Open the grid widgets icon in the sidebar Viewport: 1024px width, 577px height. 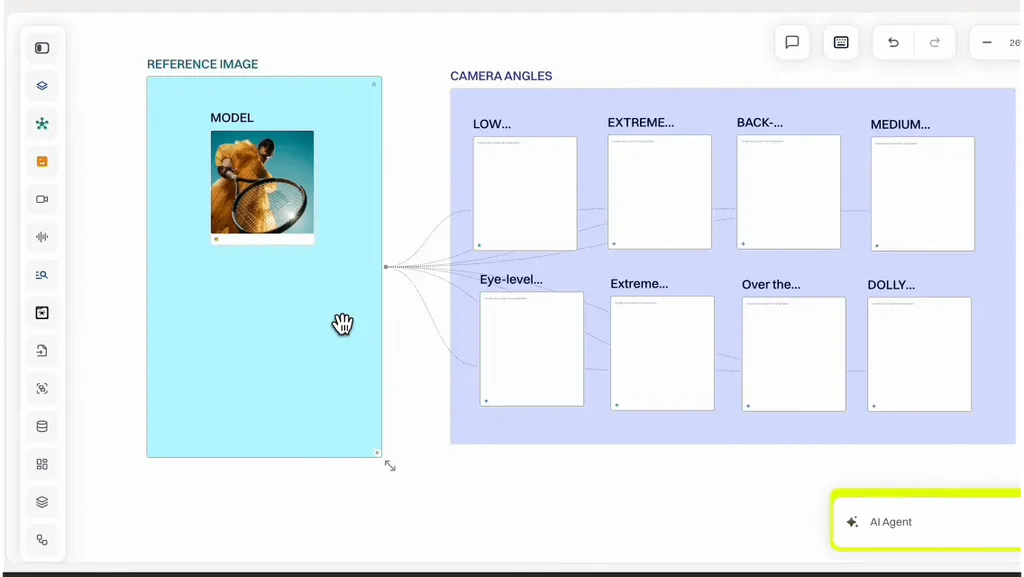click(x=42, y=464)
